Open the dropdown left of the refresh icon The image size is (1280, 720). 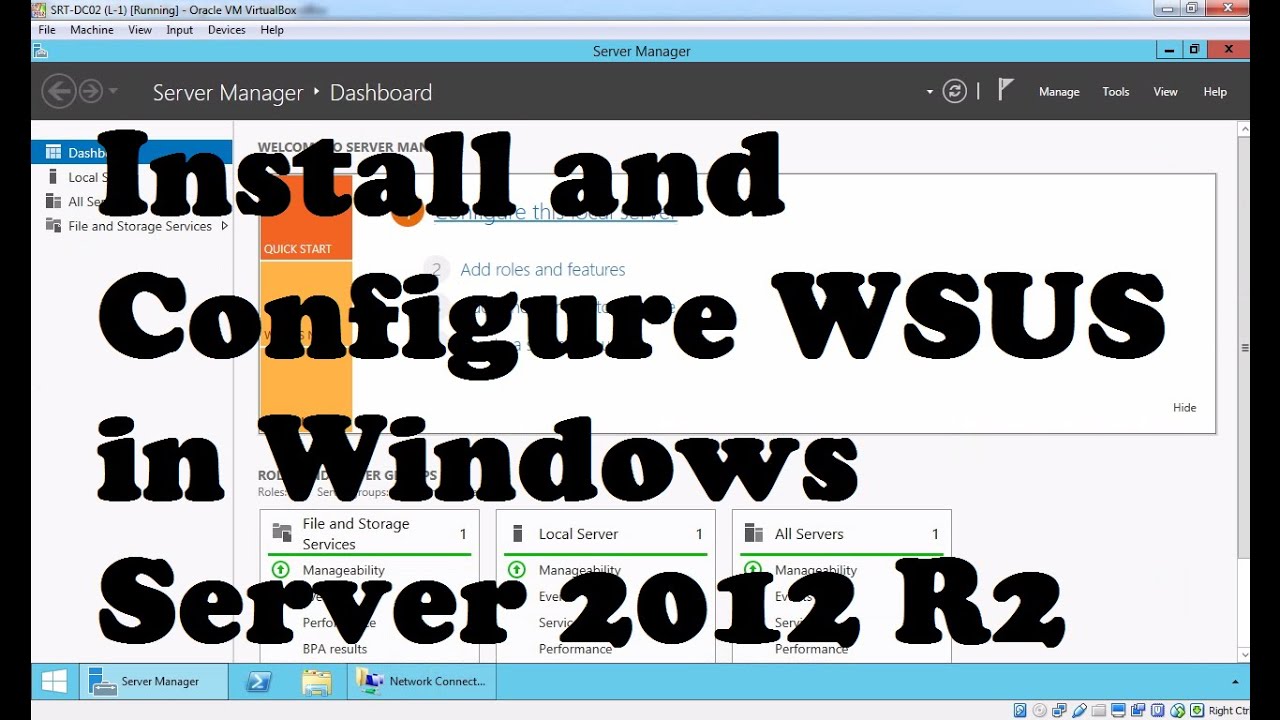click(930, 92)
